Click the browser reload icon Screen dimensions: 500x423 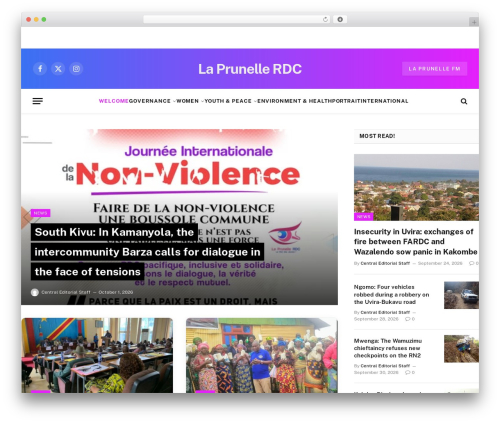325,19
